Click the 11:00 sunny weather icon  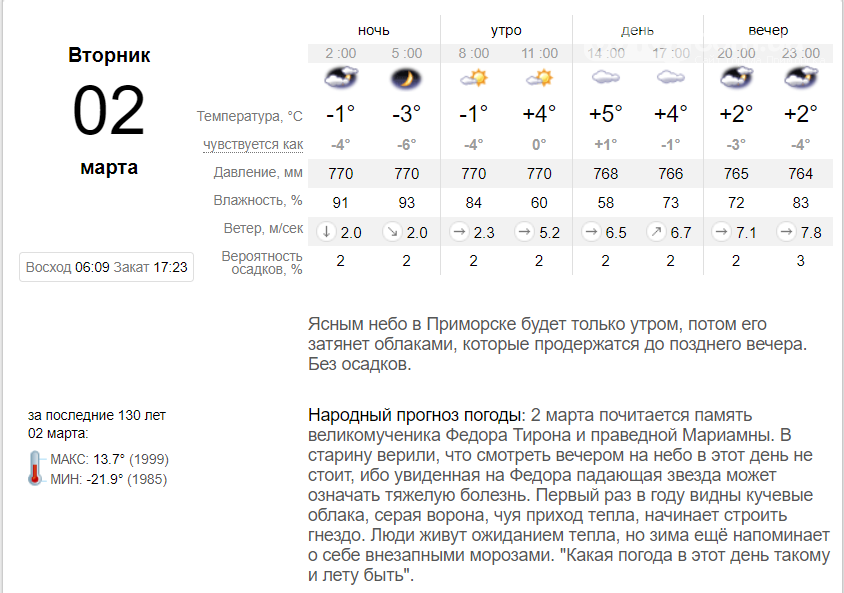click(x=539, y=78)
